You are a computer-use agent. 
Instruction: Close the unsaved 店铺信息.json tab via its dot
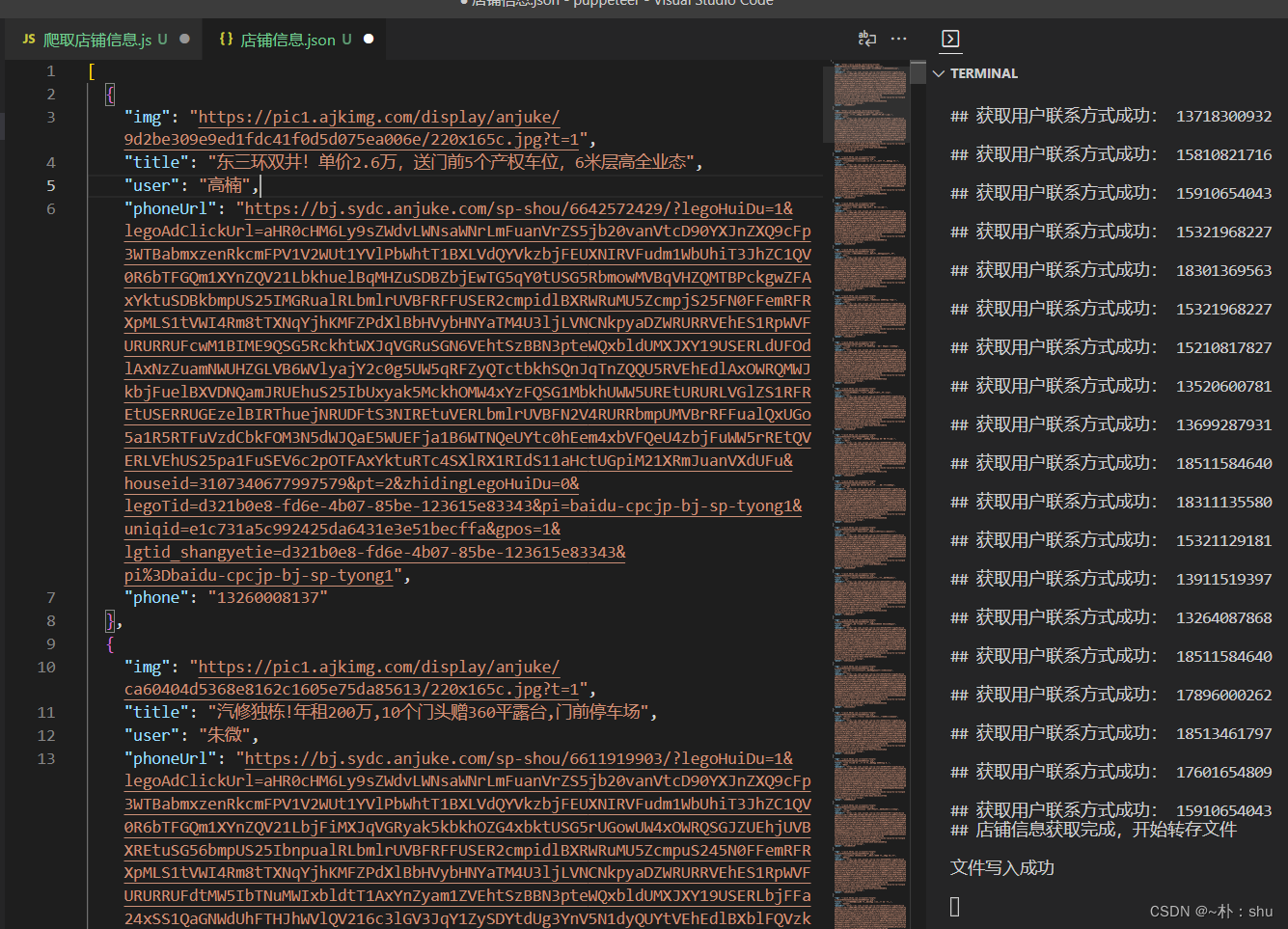pyautogui.click(x=369, y=40)
